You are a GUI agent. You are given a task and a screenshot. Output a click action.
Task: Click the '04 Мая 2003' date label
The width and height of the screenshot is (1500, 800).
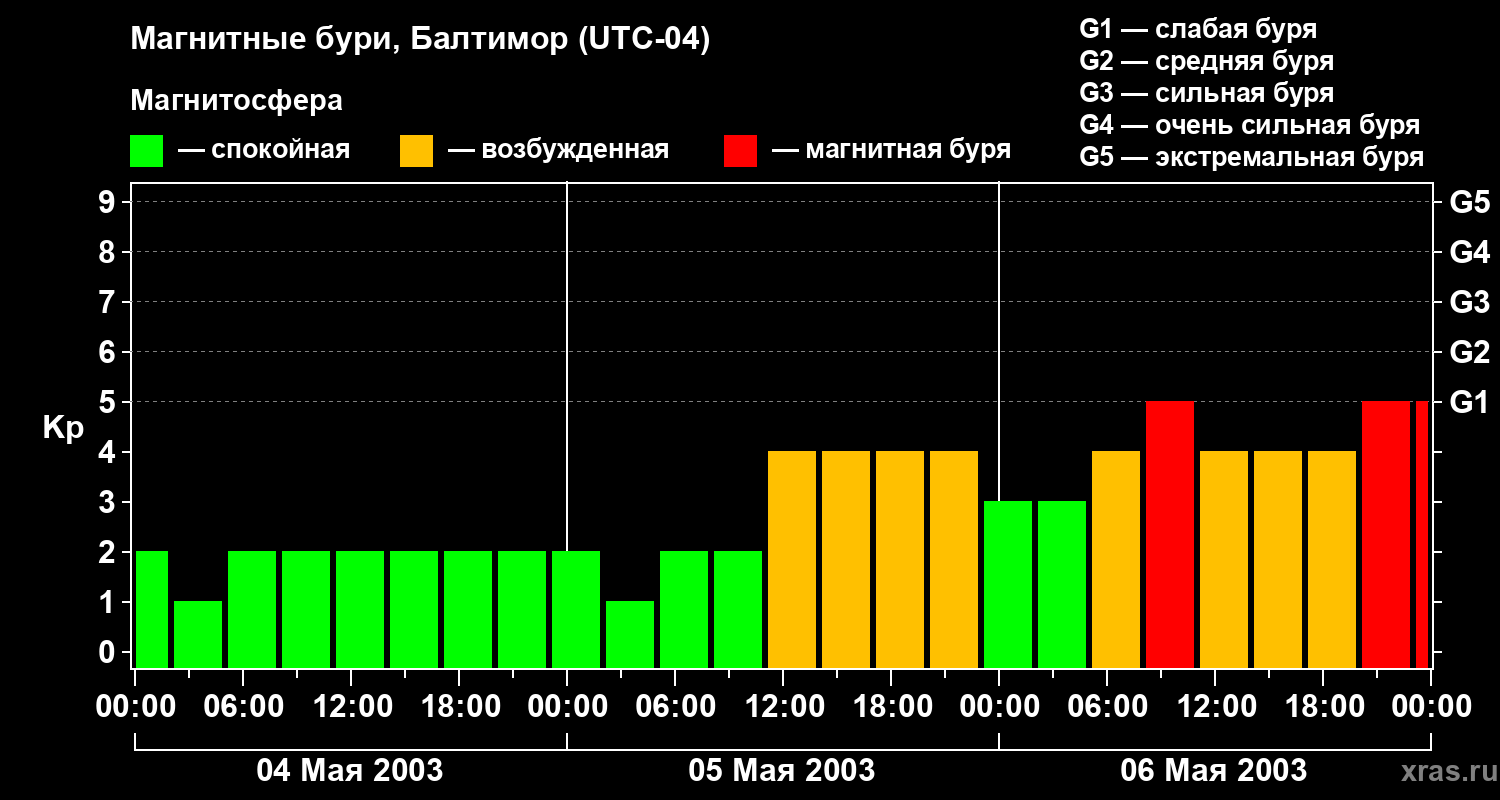pos(350,771)
